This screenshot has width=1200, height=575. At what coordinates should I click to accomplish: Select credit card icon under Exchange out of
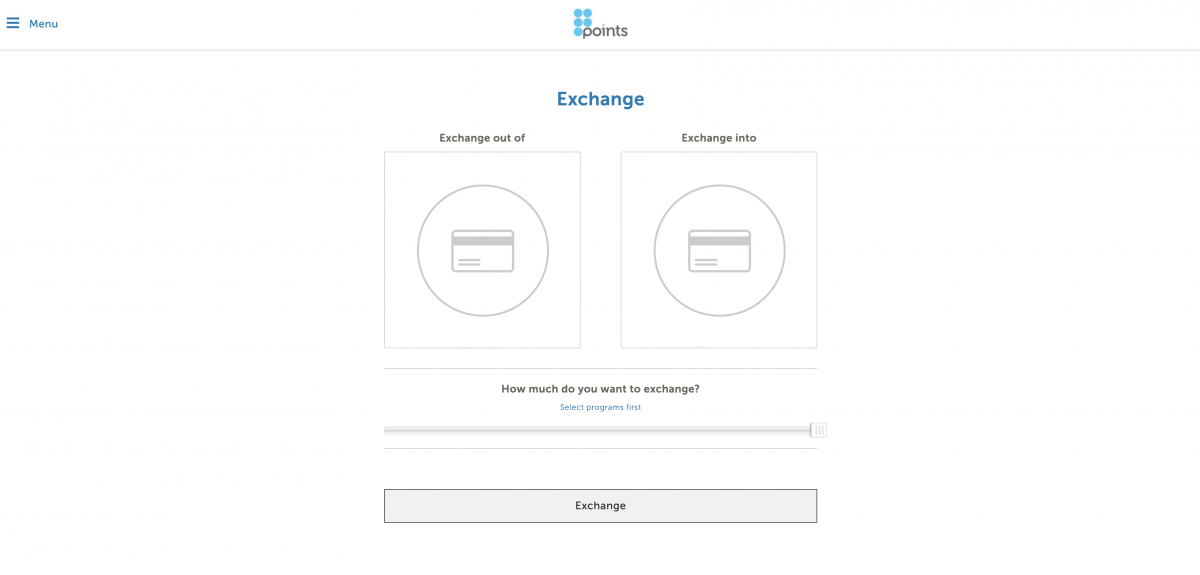pos(483,251)
